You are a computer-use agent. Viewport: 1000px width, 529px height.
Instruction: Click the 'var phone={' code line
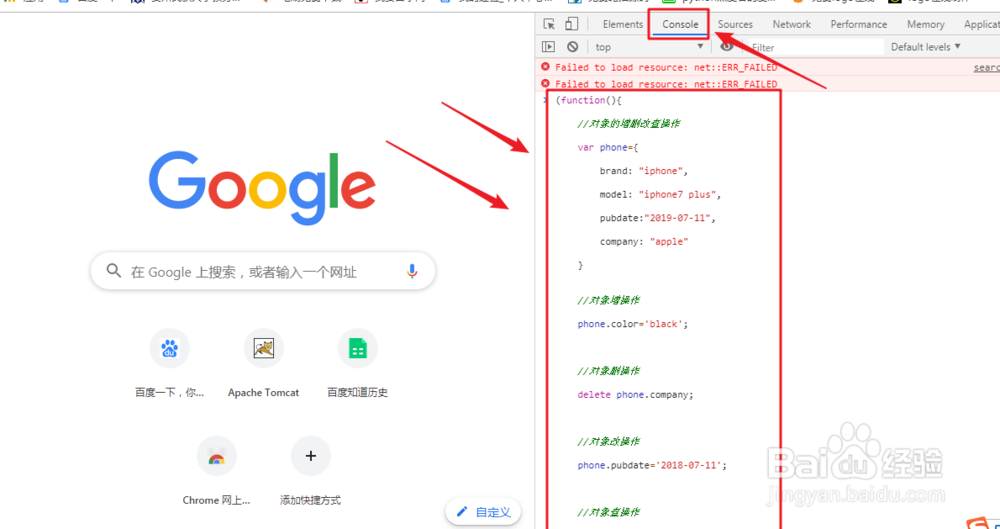[x=608, y=147]
